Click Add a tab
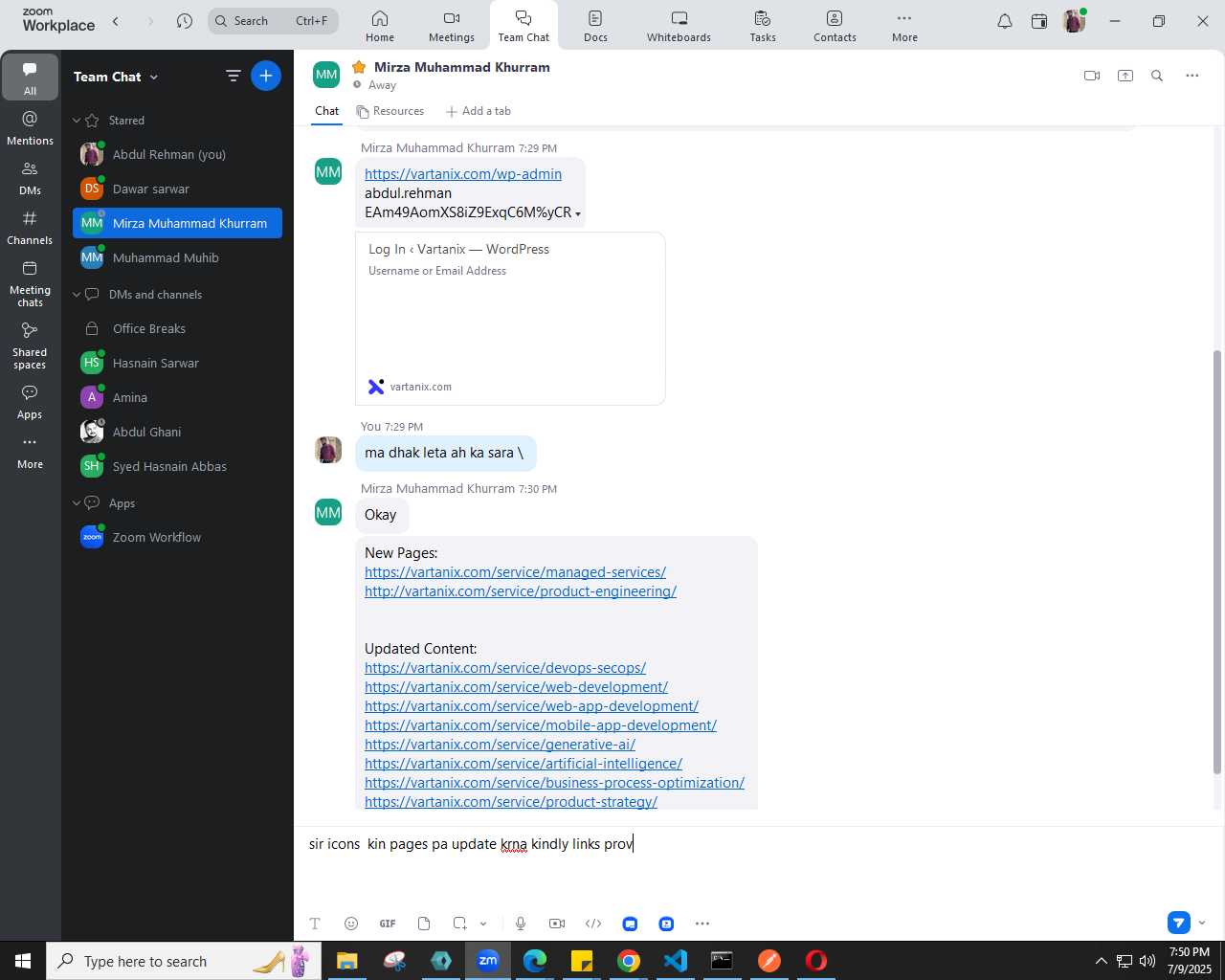This screenshot has height=980, width=1225. [479, 111]
